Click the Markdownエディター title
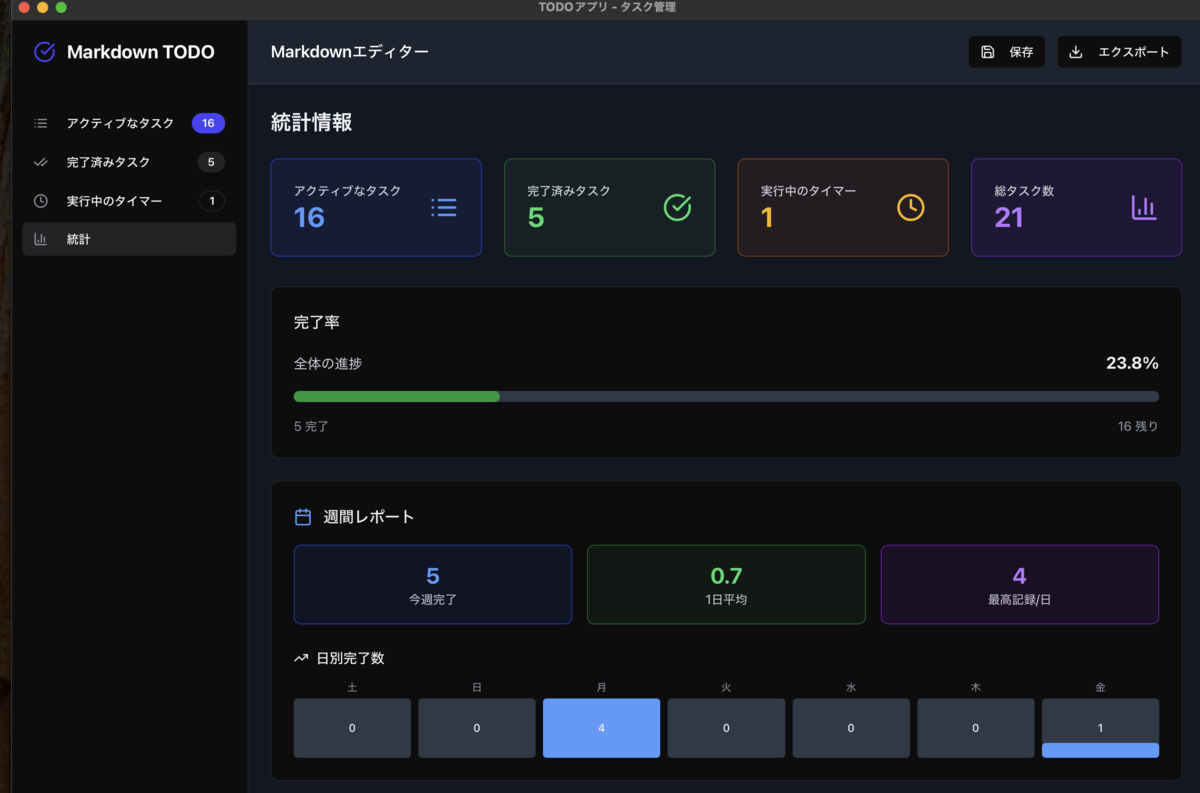The height and width of the screenshot is (793, 1200). [x=350, y=52]
